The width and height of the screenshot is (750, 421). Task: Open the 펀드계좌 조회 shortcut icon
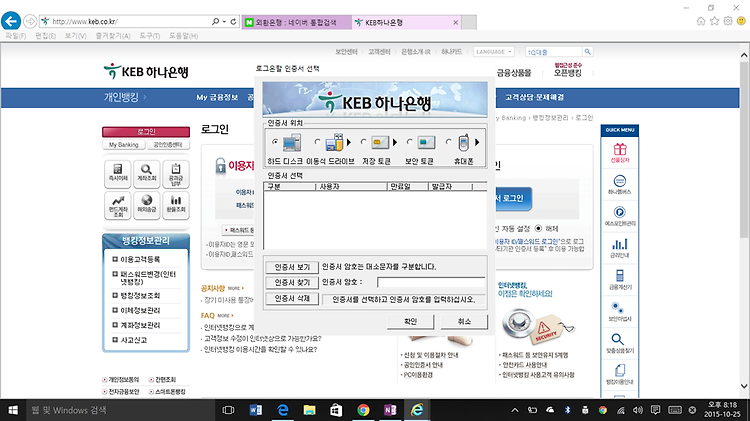[x=118, y=205]
